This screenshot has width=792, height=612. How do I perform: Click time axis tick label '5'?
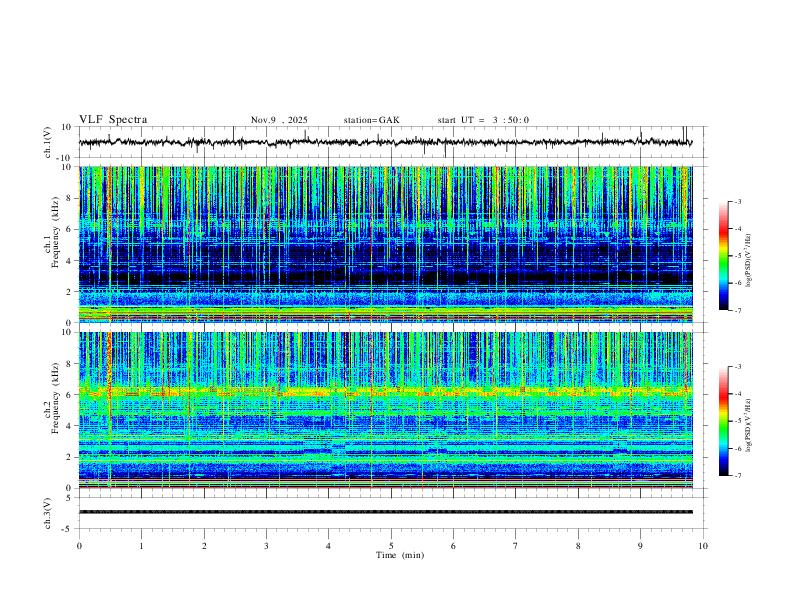coord(391,546)
